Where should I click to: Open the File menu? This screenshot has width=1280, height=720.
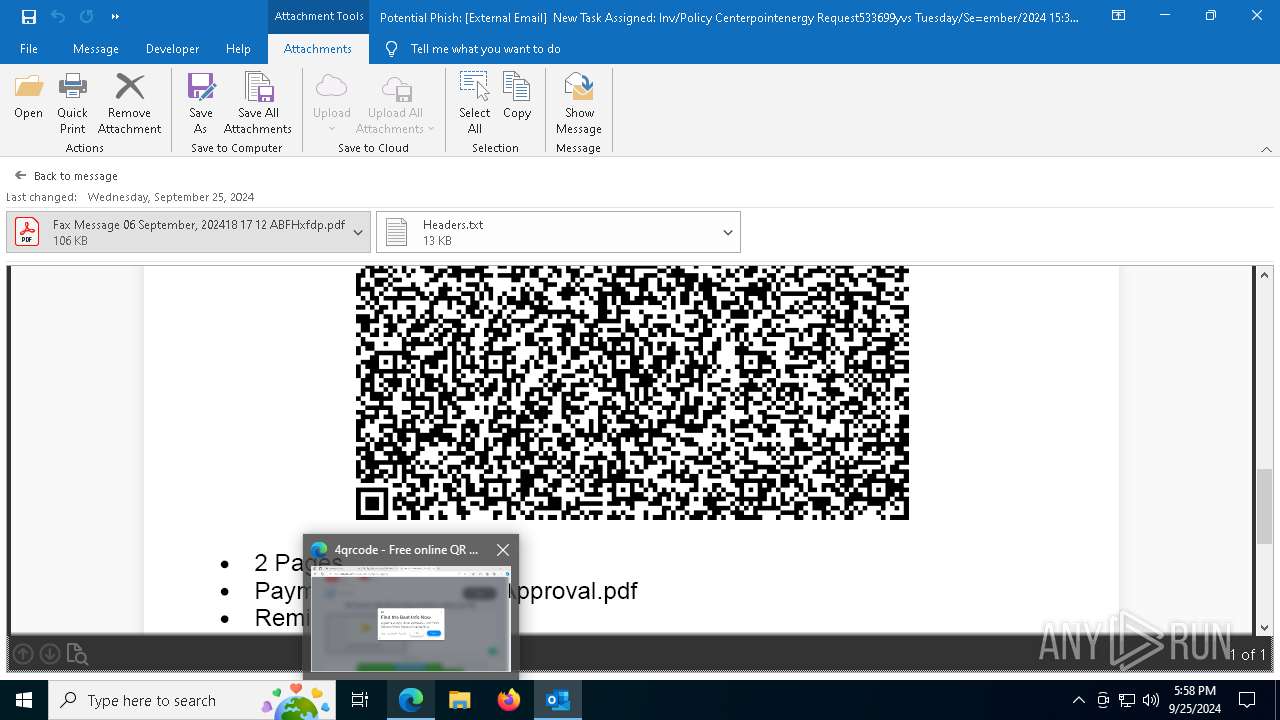29,49
